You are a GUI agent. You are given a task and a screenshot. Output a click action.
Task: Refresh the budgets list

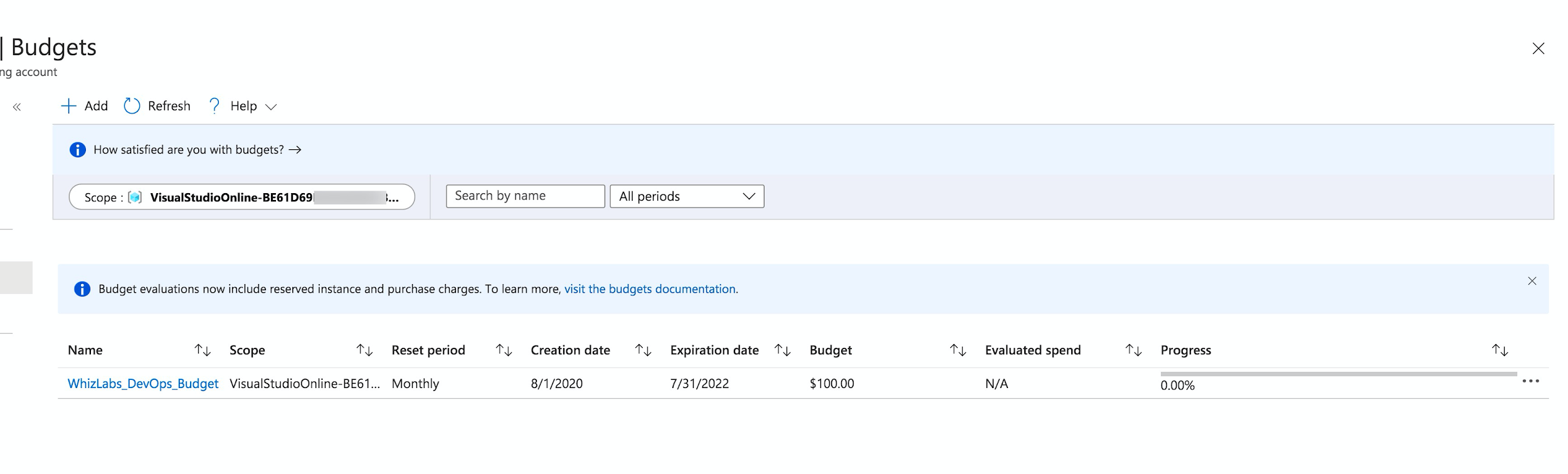click(x=157, y=106)
